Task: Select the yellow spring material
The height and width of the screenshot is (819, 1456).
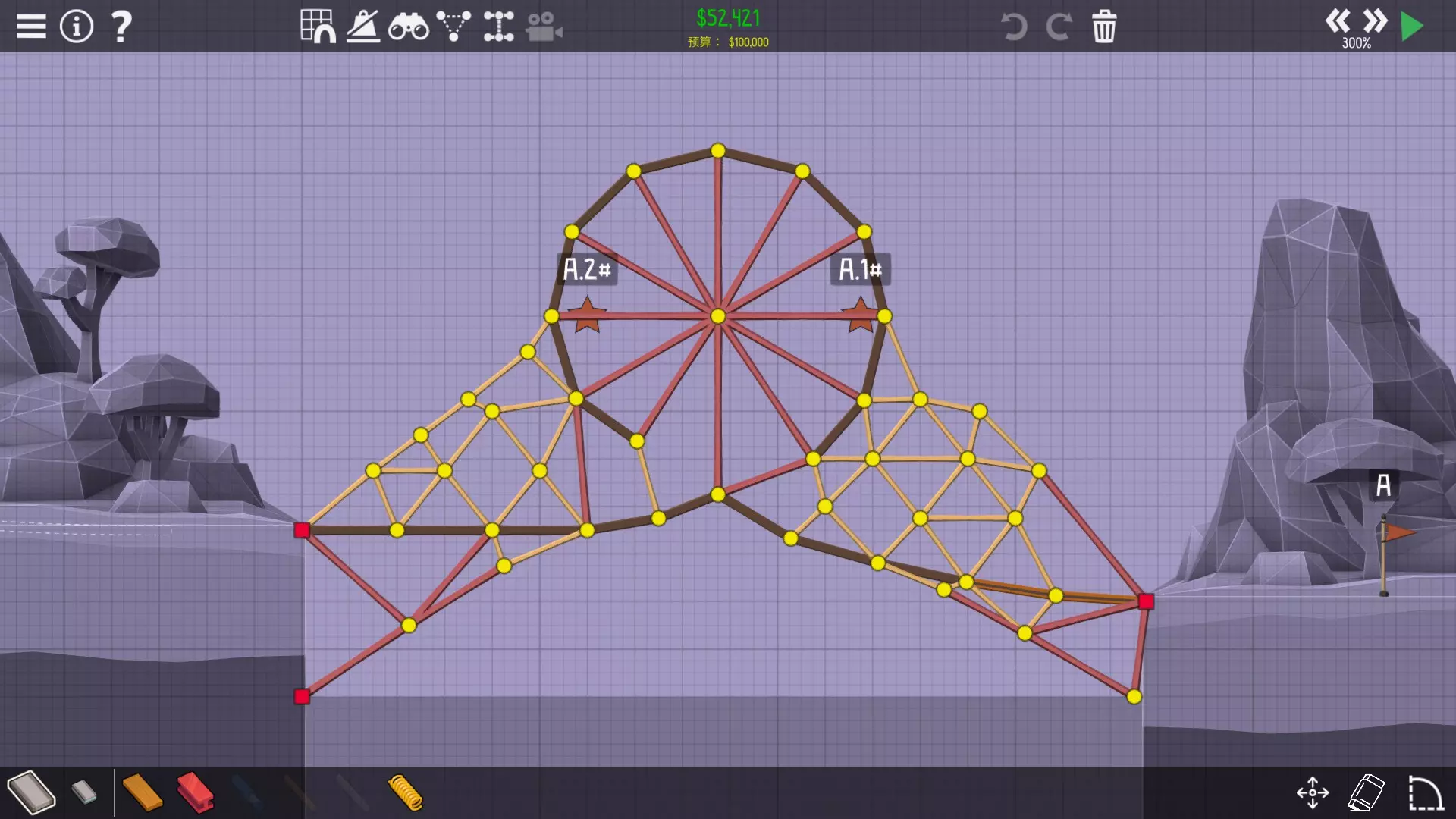Action: click(405, 792)
